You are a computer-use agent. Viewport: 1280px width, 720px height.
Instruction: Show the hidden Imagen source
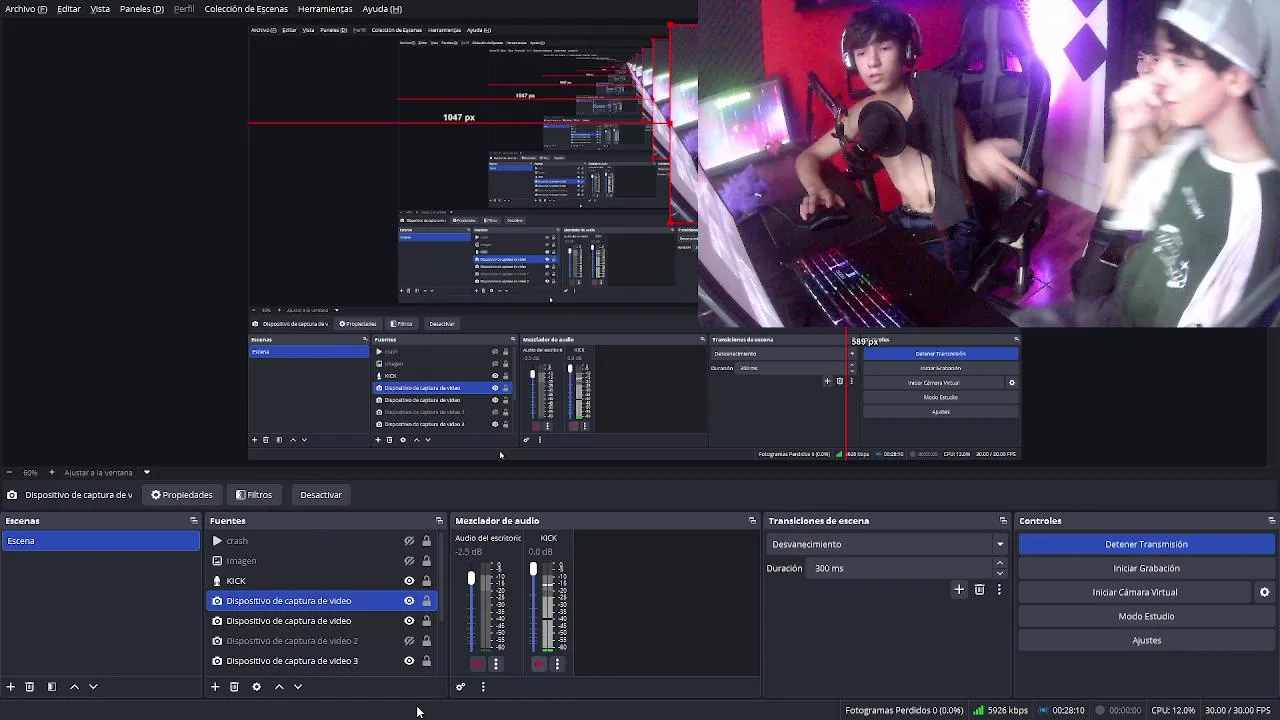pos(409,561)
